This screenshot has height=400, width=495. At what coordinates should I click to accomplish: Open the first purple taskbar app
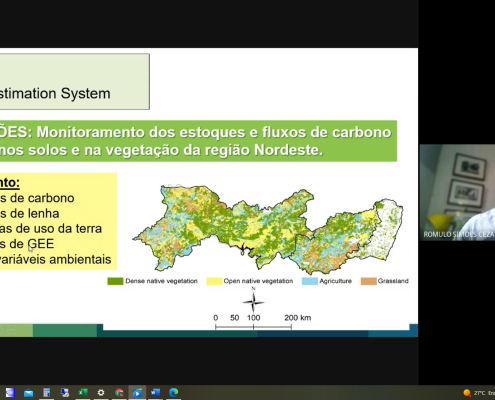[10, 393]
